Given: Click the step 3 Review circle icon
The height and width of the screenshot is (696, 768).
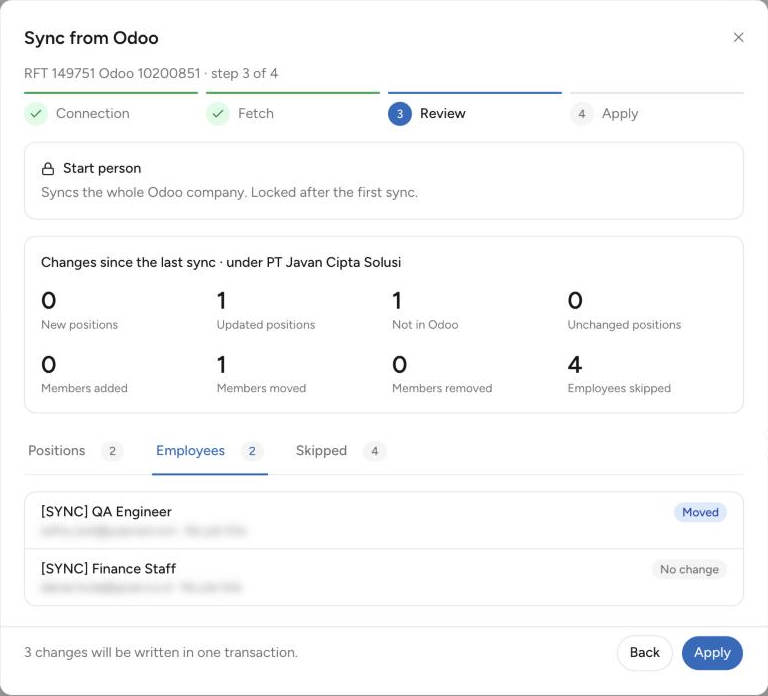Looking at the screenshot, I should click(400, 114).
